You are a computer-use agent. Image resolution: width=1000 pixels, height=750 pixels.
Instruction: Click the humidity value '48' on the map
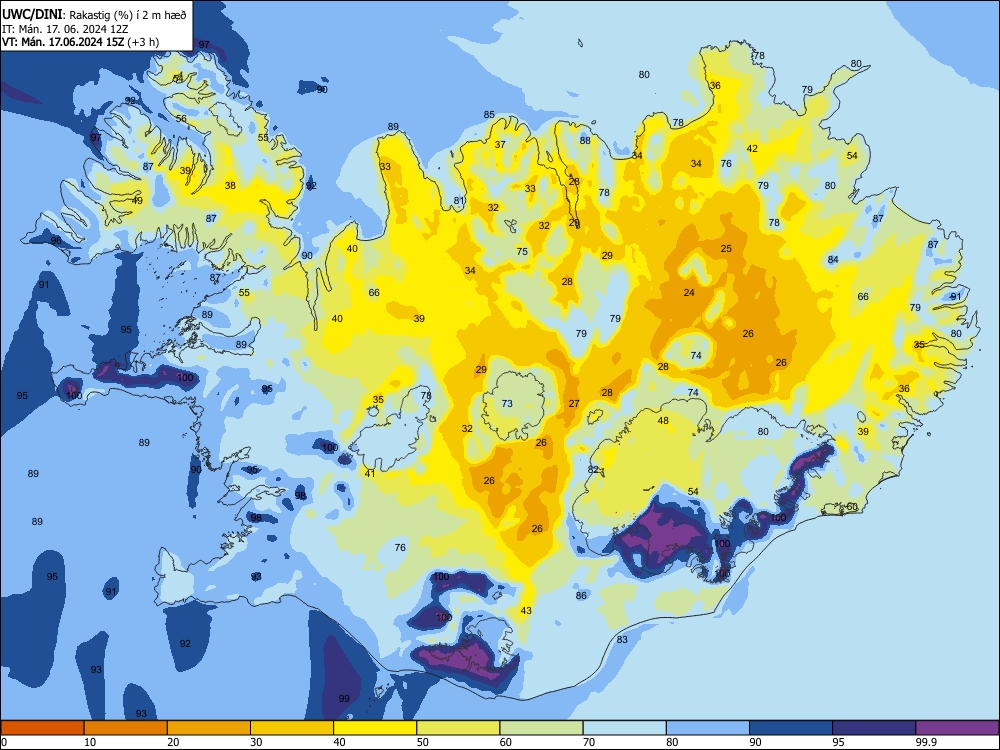coord(663,420)
